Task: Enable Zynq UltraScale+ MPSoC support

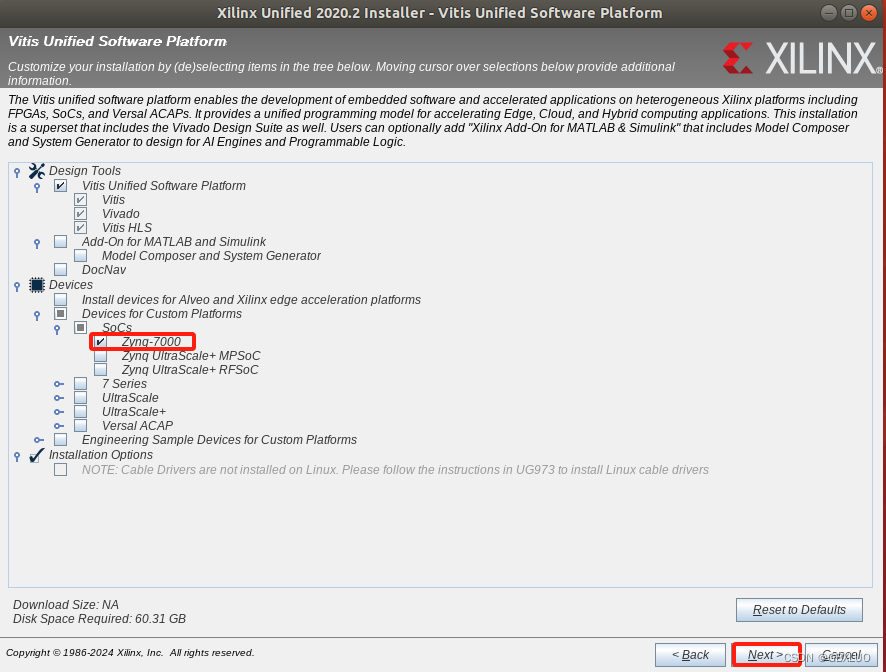Action: tap(100, 355)
